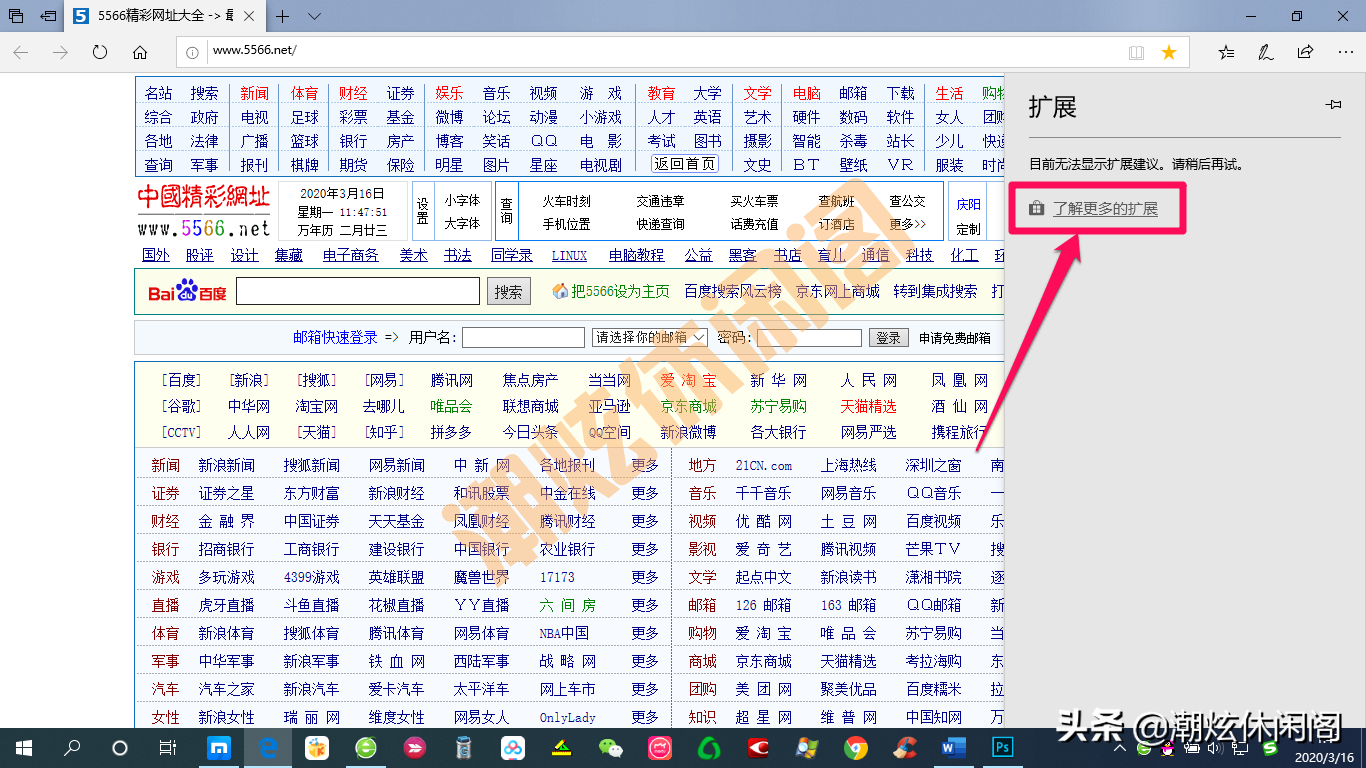Open the tabs you've set aside icon

pos(16,16)
